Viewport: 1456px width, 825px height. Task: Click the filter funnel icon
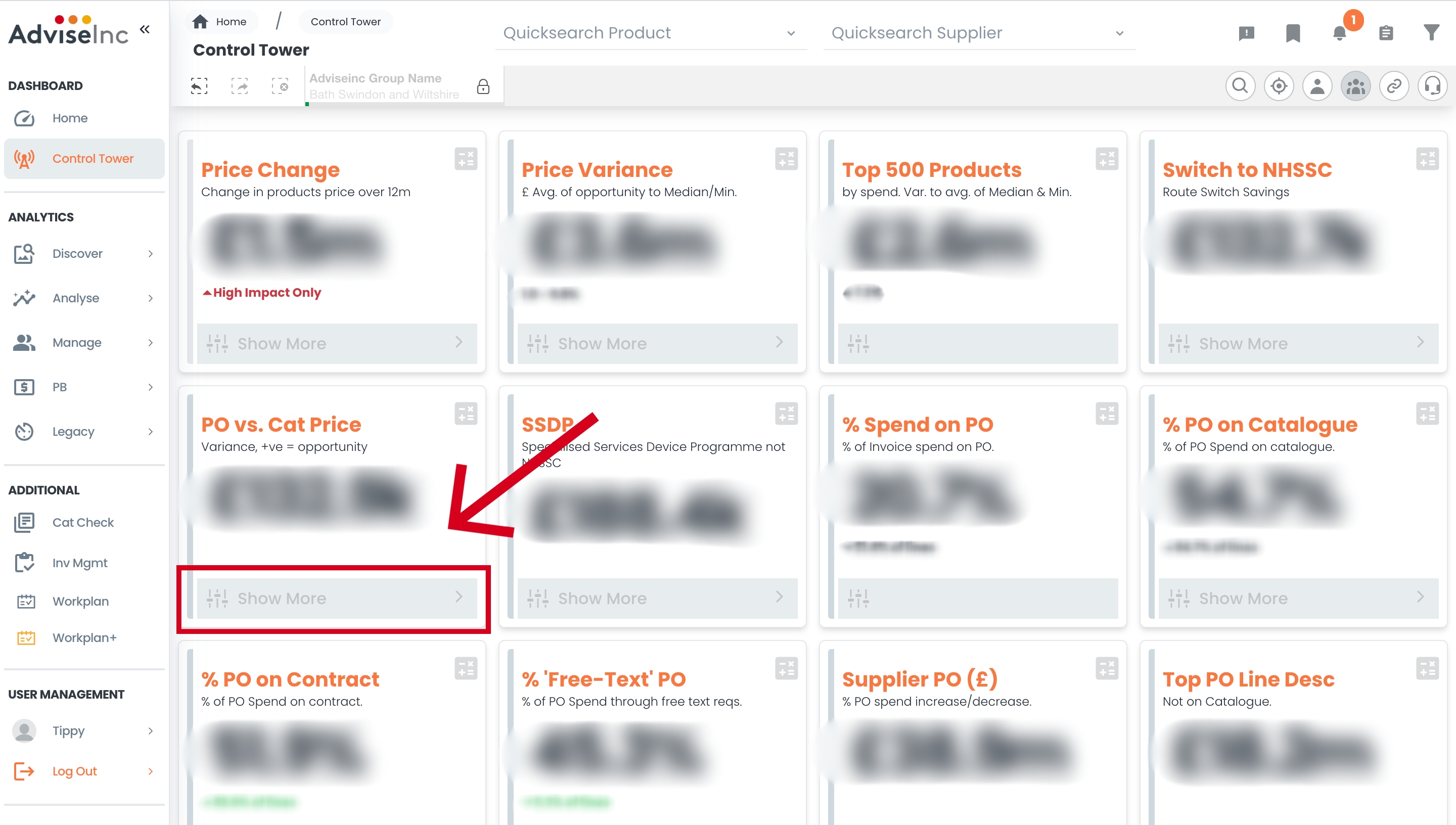pyautogui.click(x=1432, y=33)
